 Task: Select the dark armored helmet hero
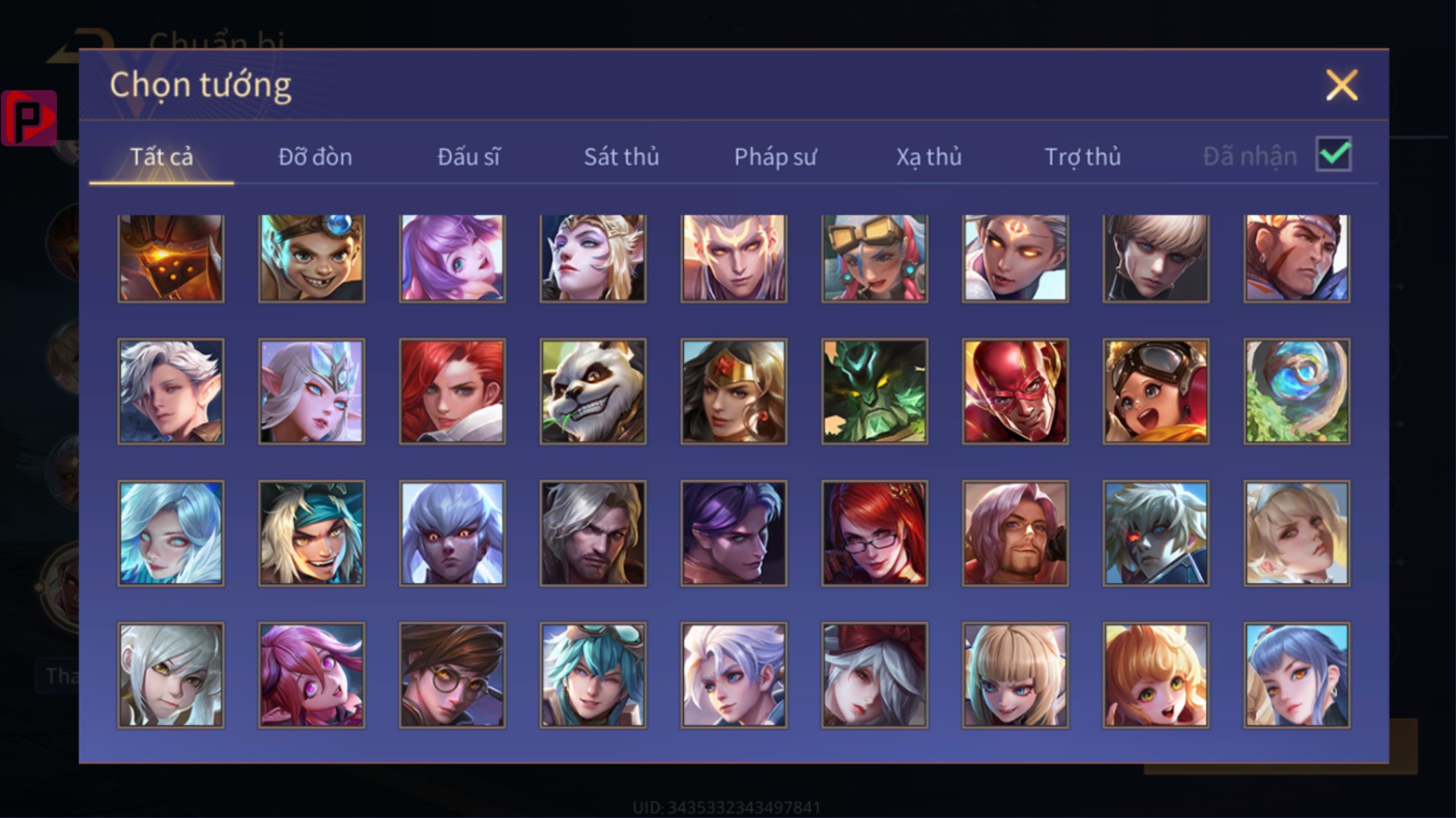171,258
